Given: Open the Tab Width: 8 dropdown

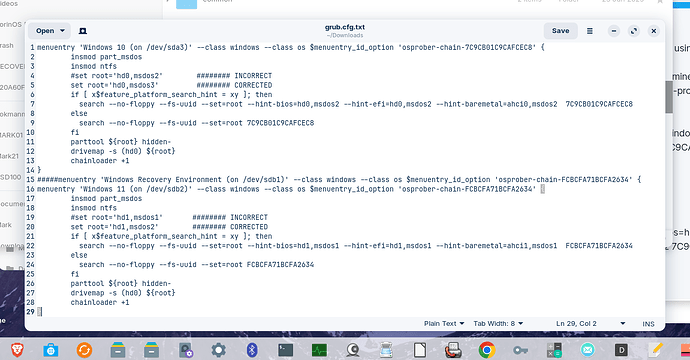Looking at the screenshot, I should (x=498, y=323).
